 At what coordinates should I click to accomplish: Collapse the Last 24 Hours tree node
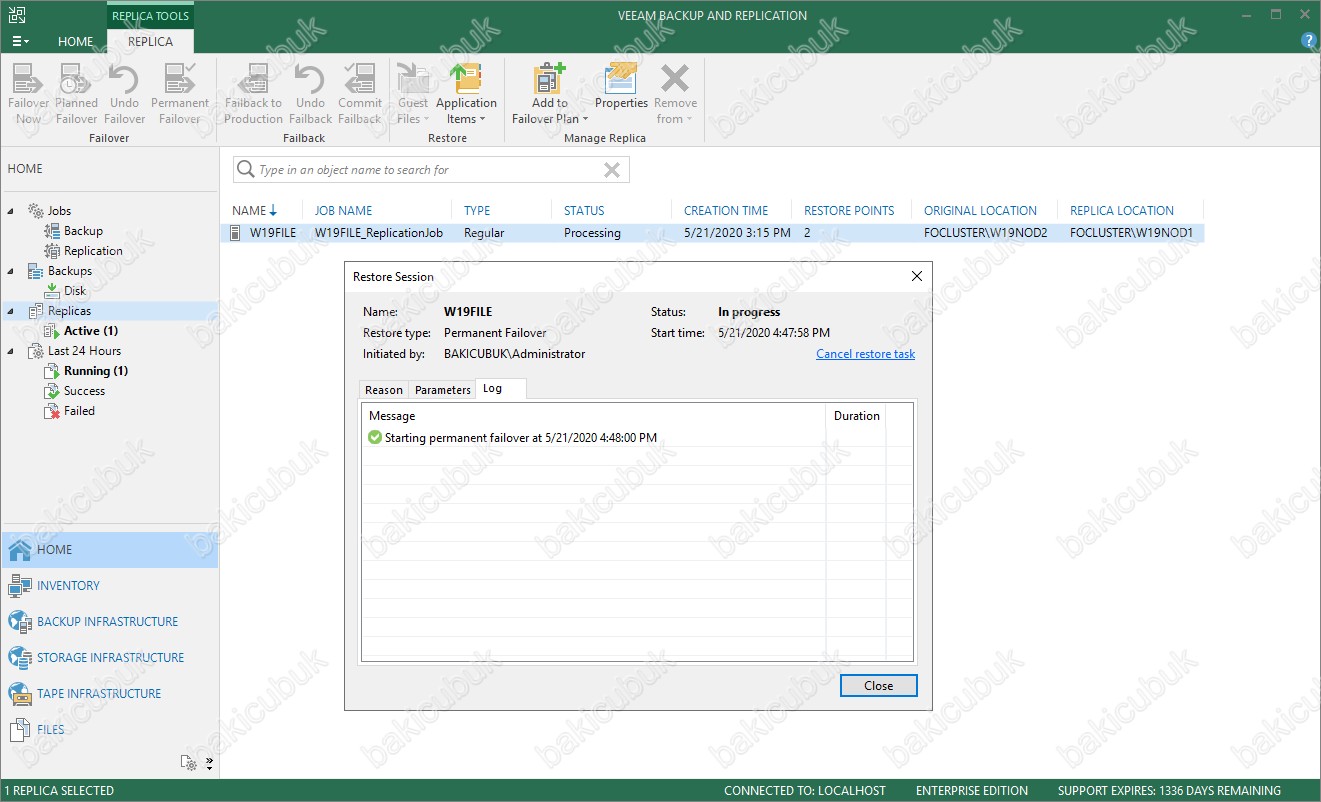click(x=12, y=351)
